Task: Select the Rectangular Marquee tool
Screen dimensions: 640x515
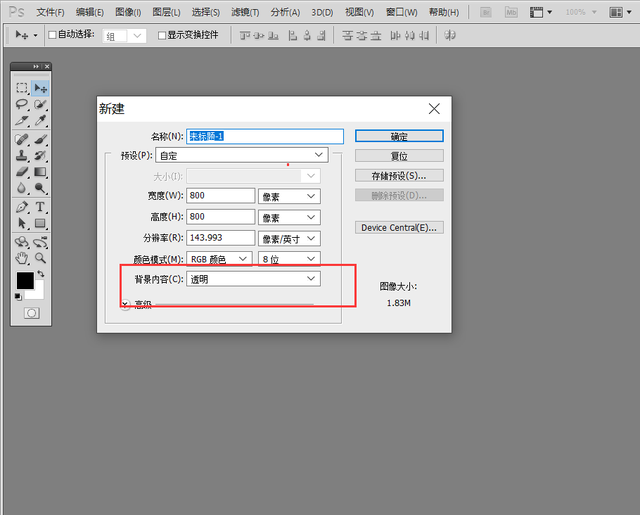Action: pyautogui.click(x=22, y=88)
